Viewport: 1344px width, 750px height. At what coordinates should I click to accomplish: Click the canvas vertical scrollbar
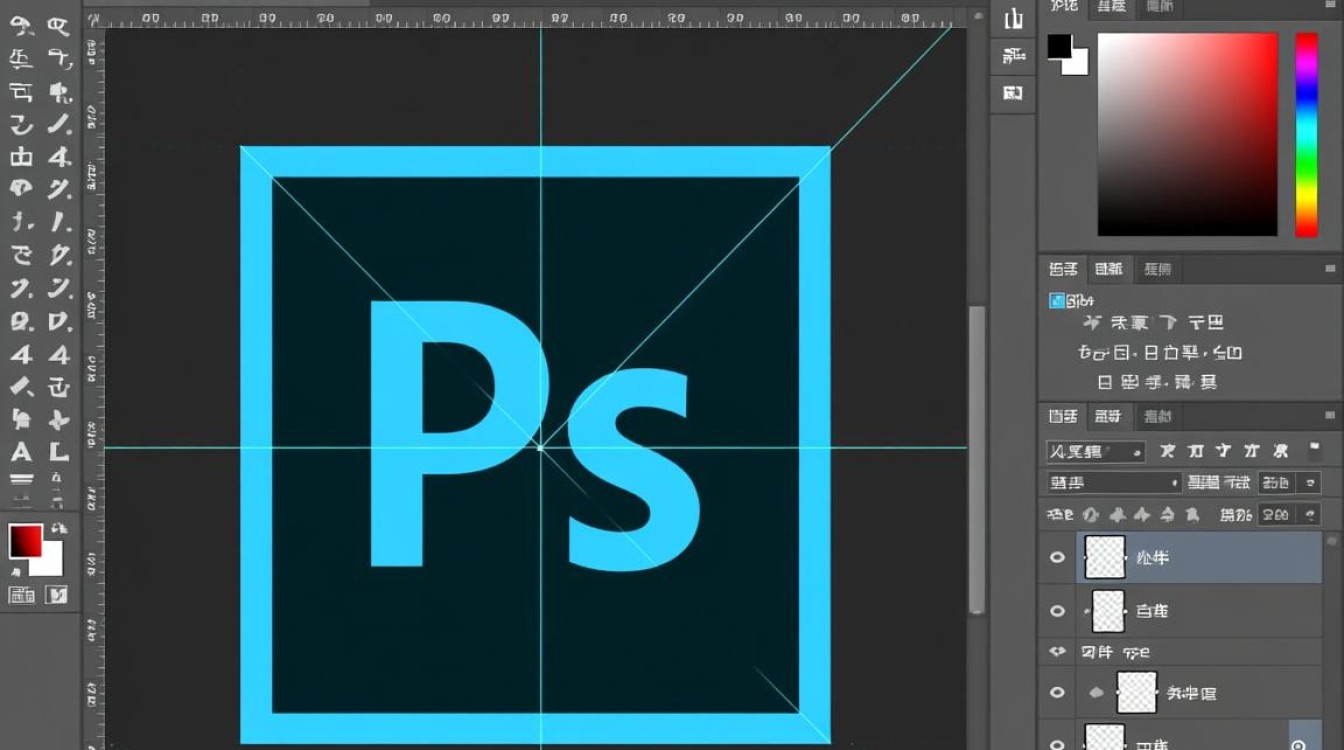point(977,460)
